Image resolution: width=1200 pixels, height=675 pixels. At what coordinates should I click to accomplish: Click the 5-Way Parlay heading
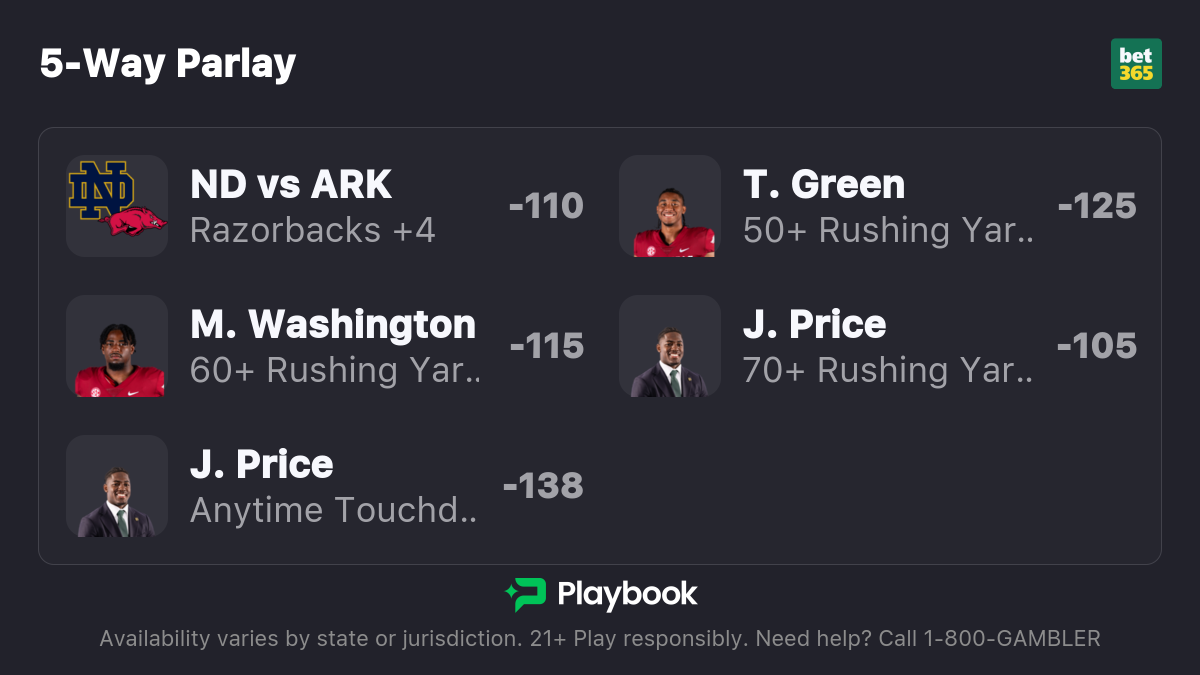[x=168, y=64]
